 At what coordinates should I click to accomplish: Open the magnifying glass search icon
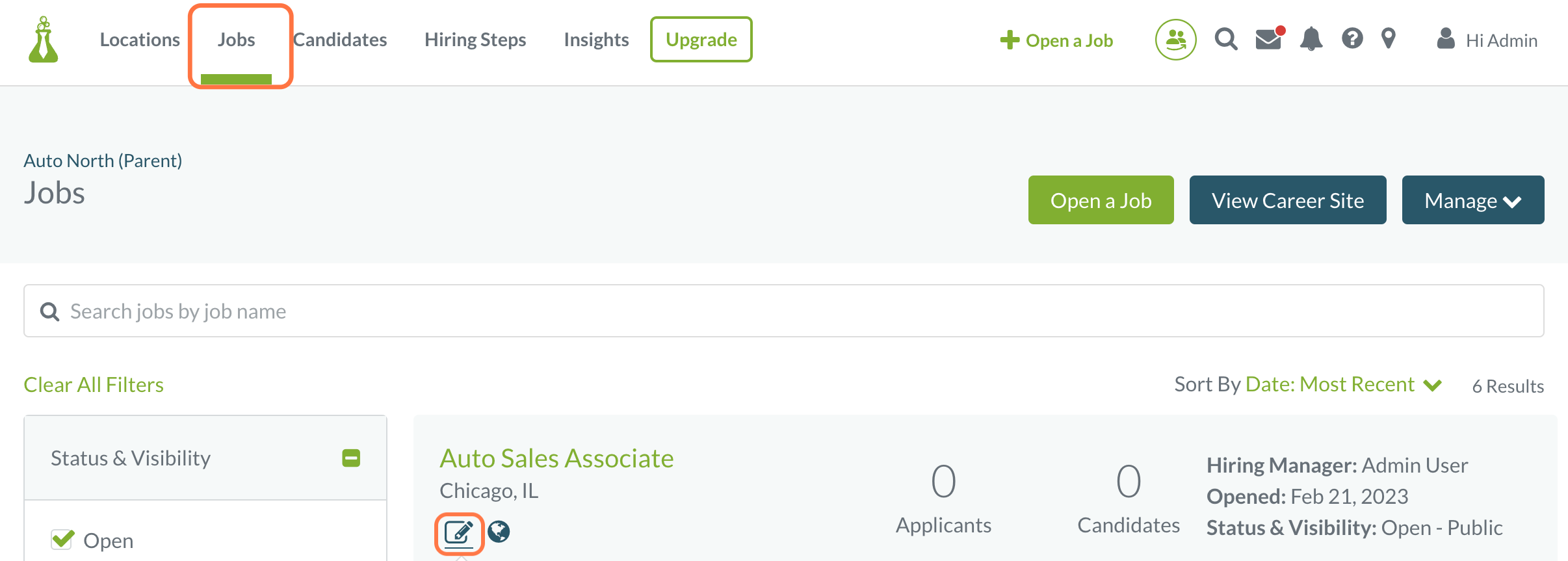[x=1226, y=40]
